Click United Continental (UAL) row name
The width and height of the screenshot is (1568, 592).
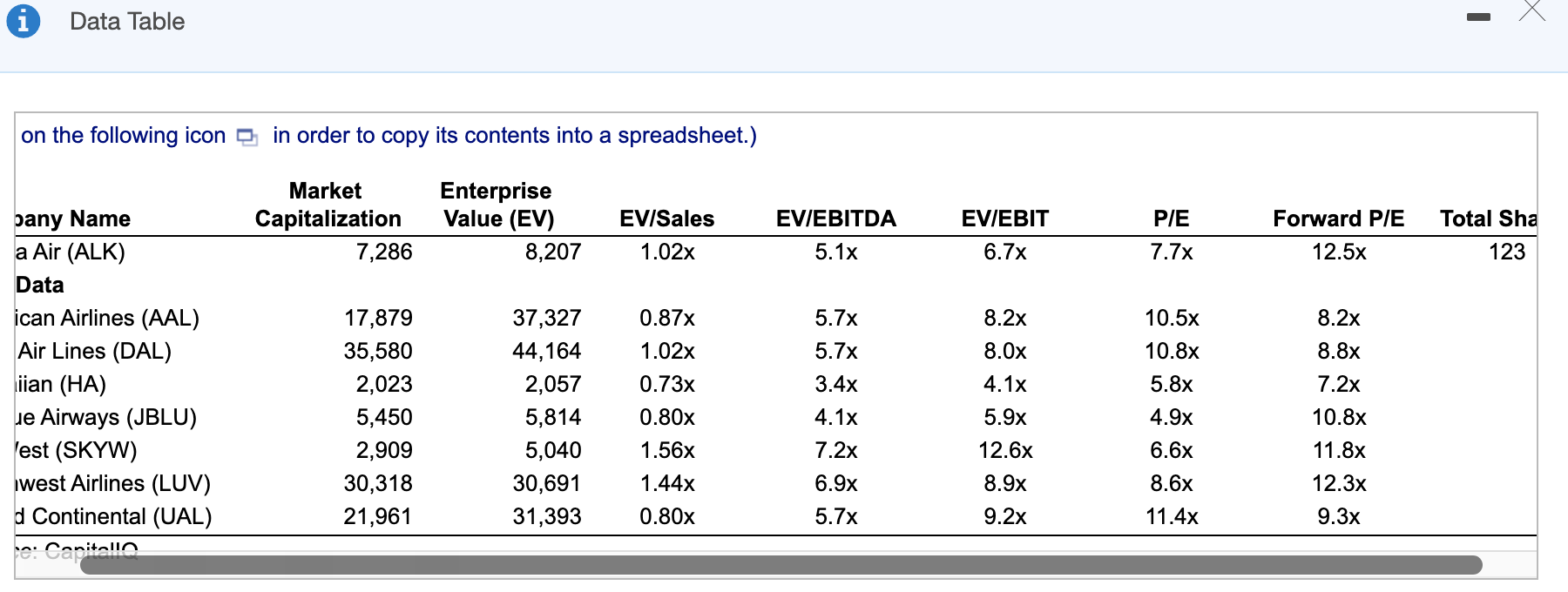113,516
